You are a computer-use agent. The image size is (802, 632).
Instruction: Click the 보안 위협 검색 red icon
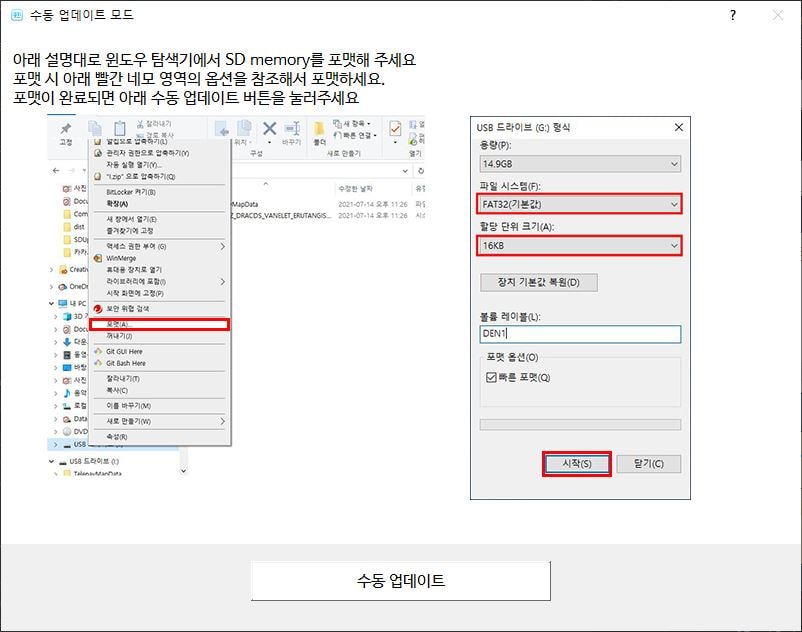click(98, 309)
